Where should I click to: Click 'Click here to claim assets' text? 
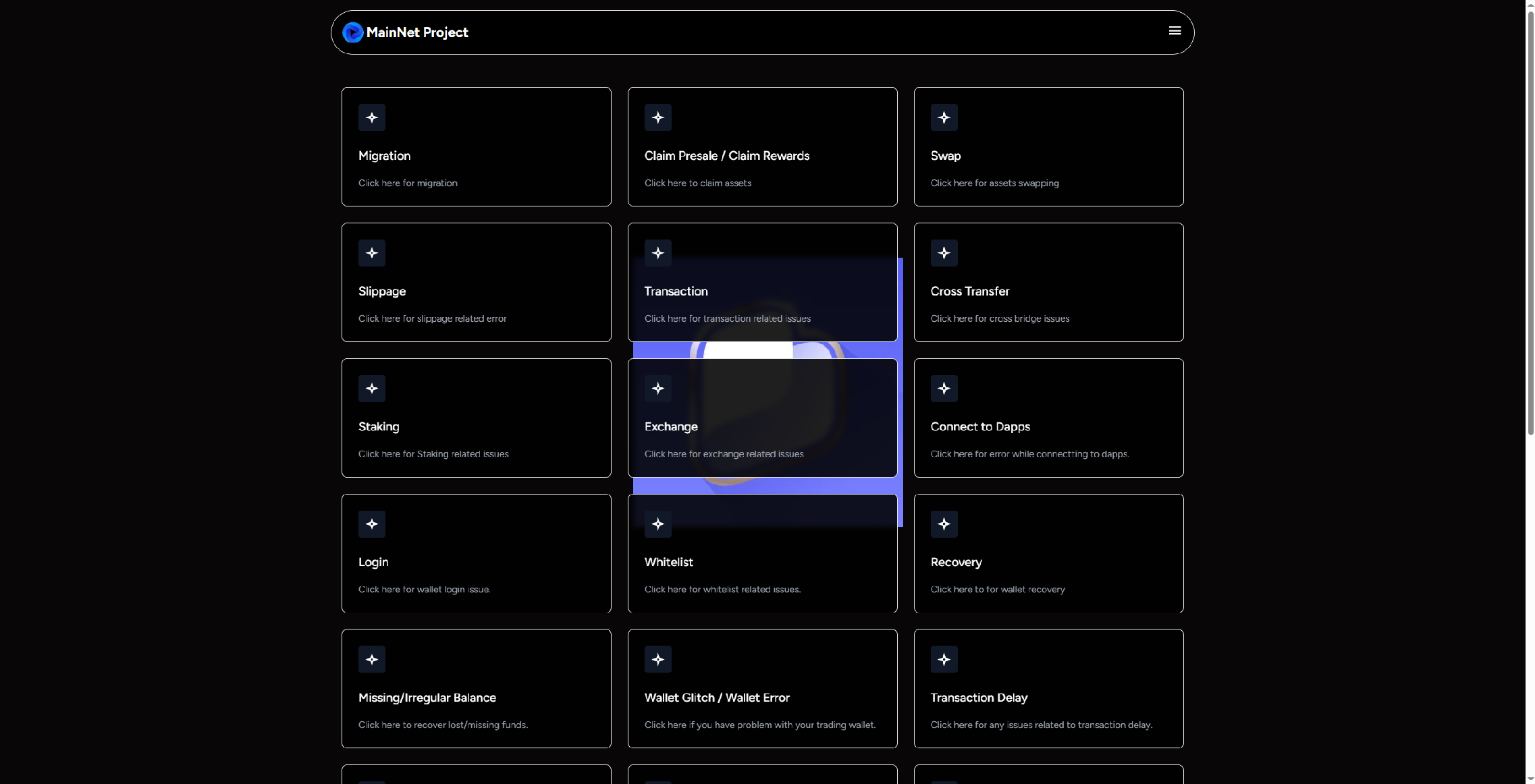[x=698, y=183]
